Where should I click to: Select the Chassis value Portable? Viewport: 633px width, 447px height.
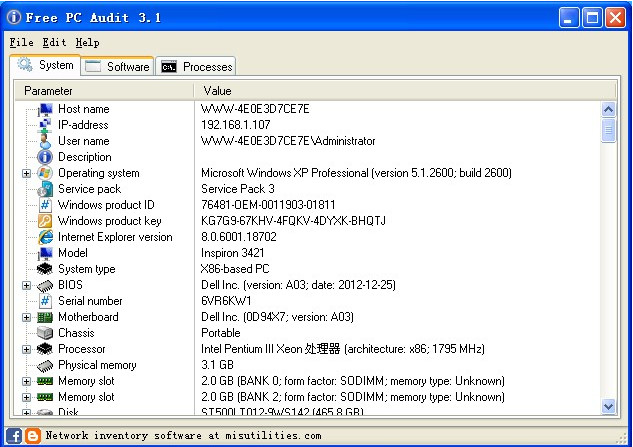pos(220,333)
